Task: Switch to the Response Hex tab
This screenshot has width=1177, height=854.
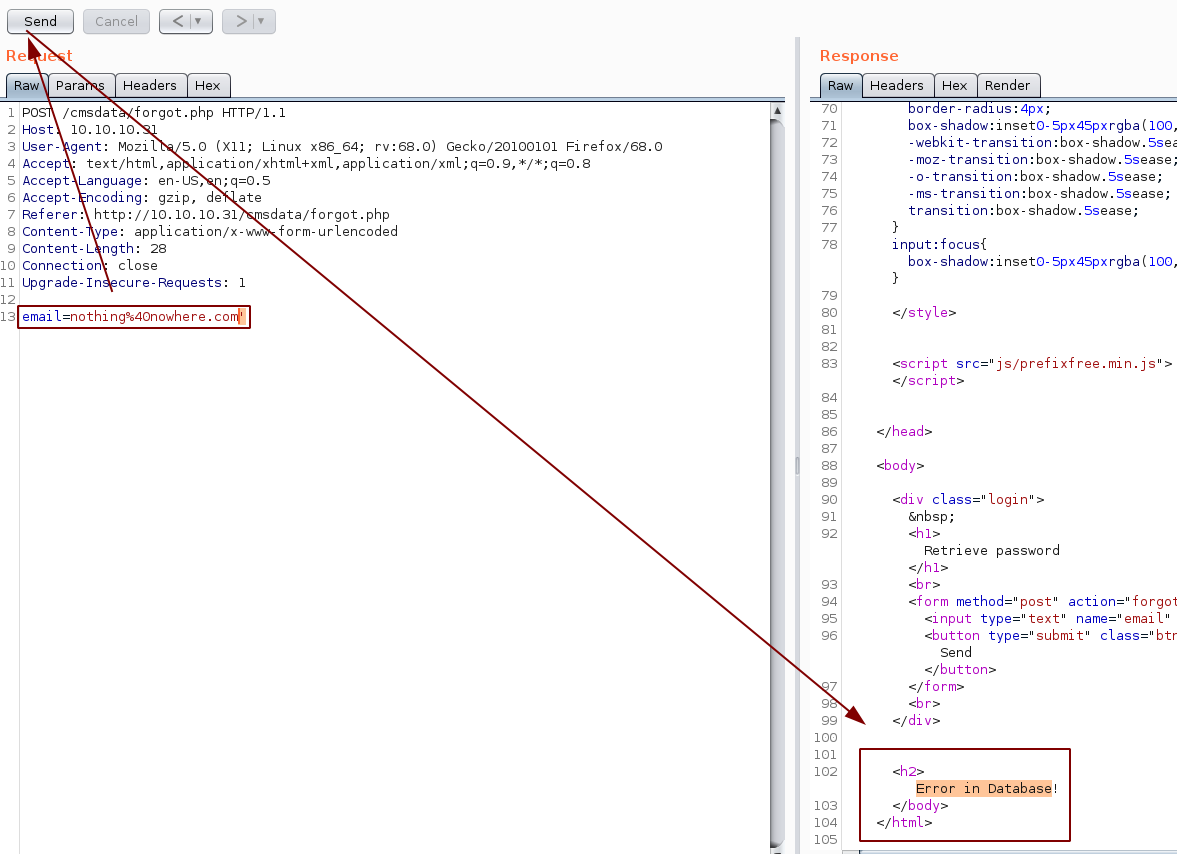Action: (x=955, y=86)
